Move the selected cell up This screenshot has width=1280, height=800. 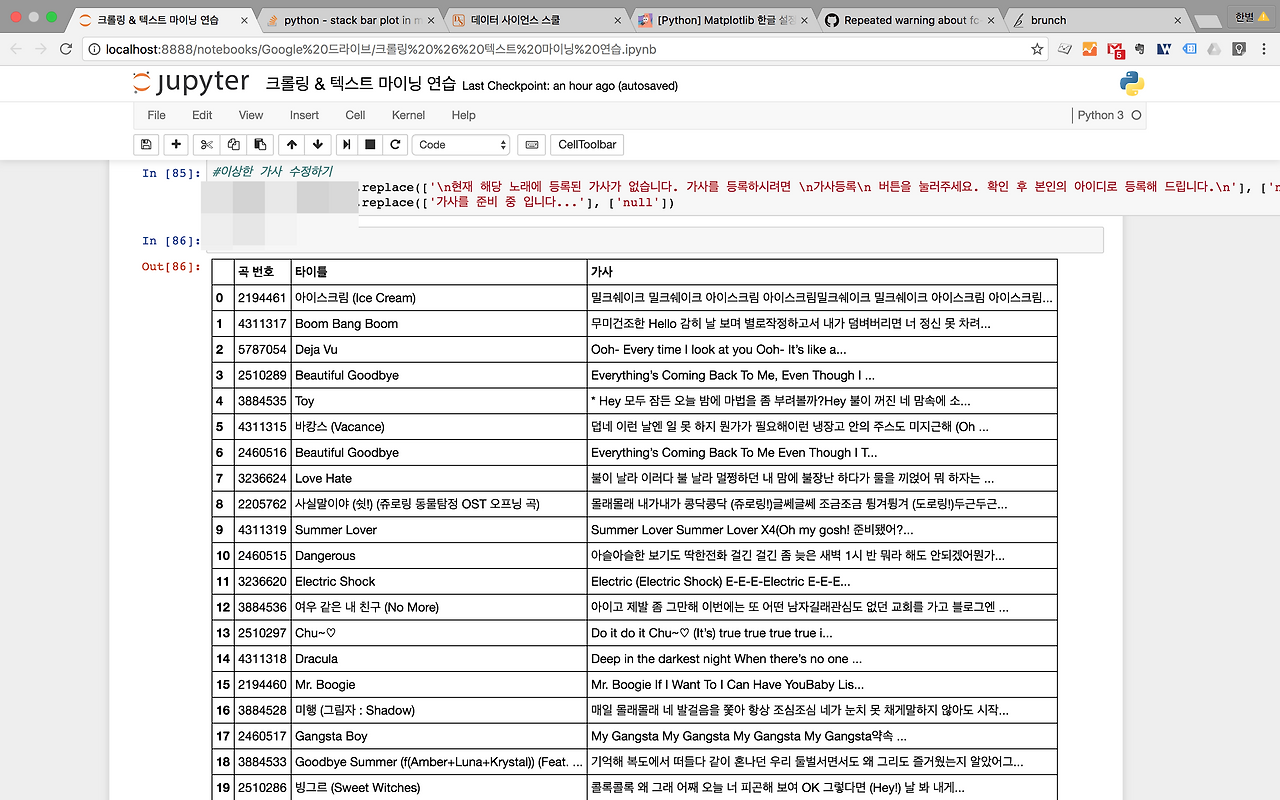(291, 145)
